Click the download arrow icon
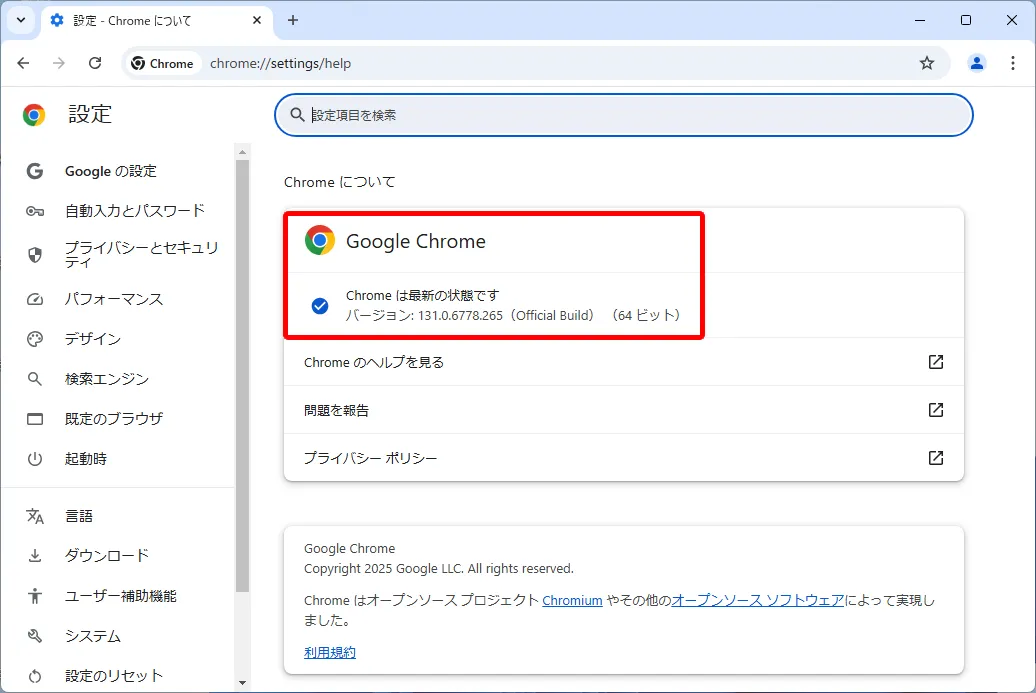Viewport: 1036px width, 693px height. (x=35, y=556)
